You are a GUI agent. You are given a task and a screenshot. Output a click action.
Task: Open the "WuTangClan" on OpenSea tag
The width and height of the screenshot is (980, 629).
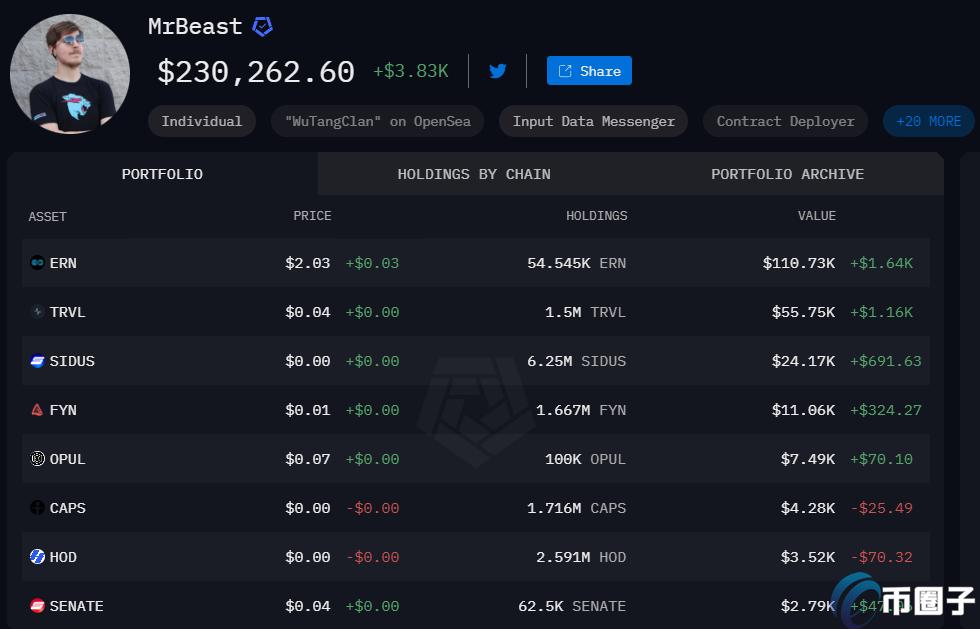[377, 121]
